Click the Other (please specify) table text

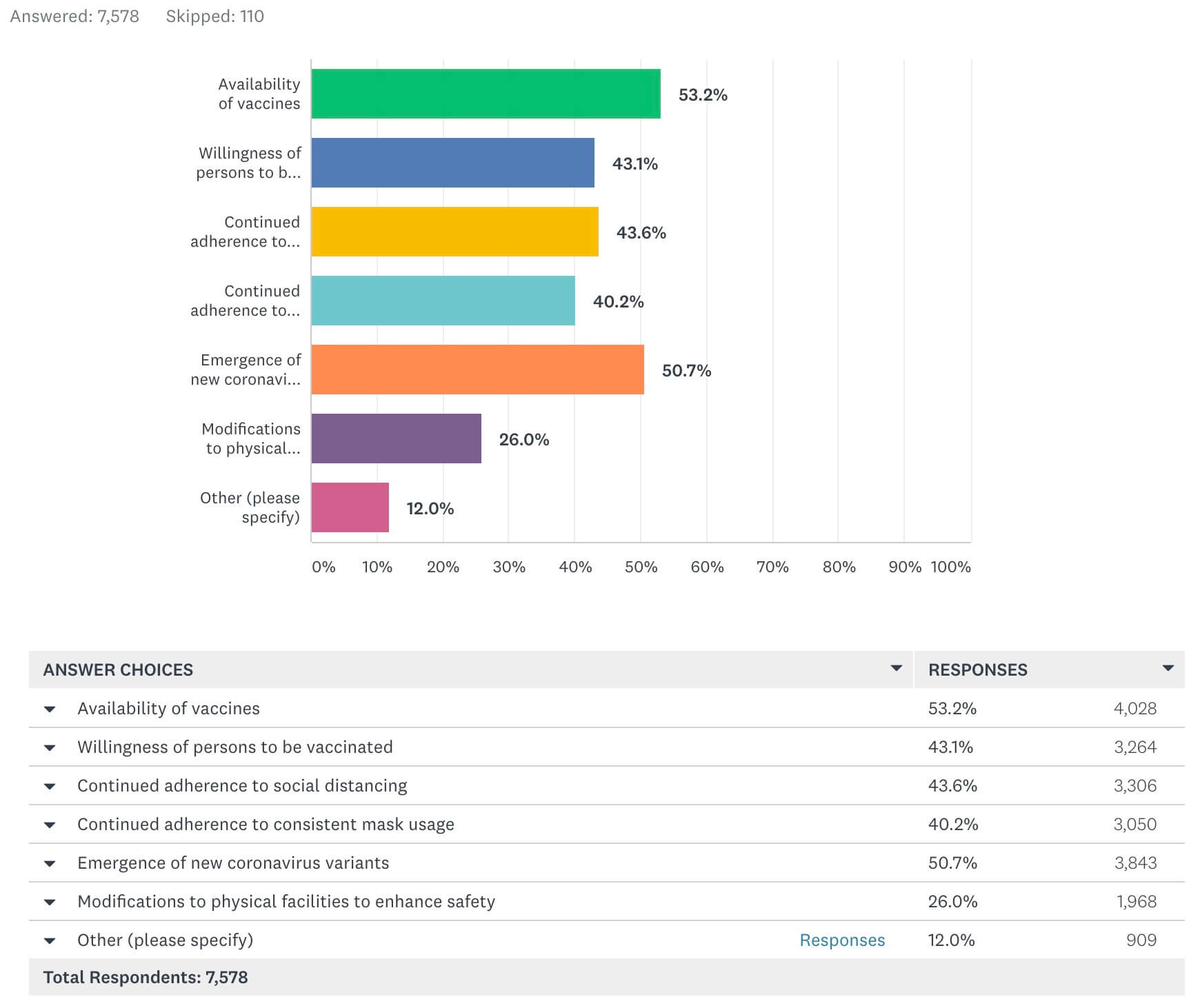click(166, 940)
